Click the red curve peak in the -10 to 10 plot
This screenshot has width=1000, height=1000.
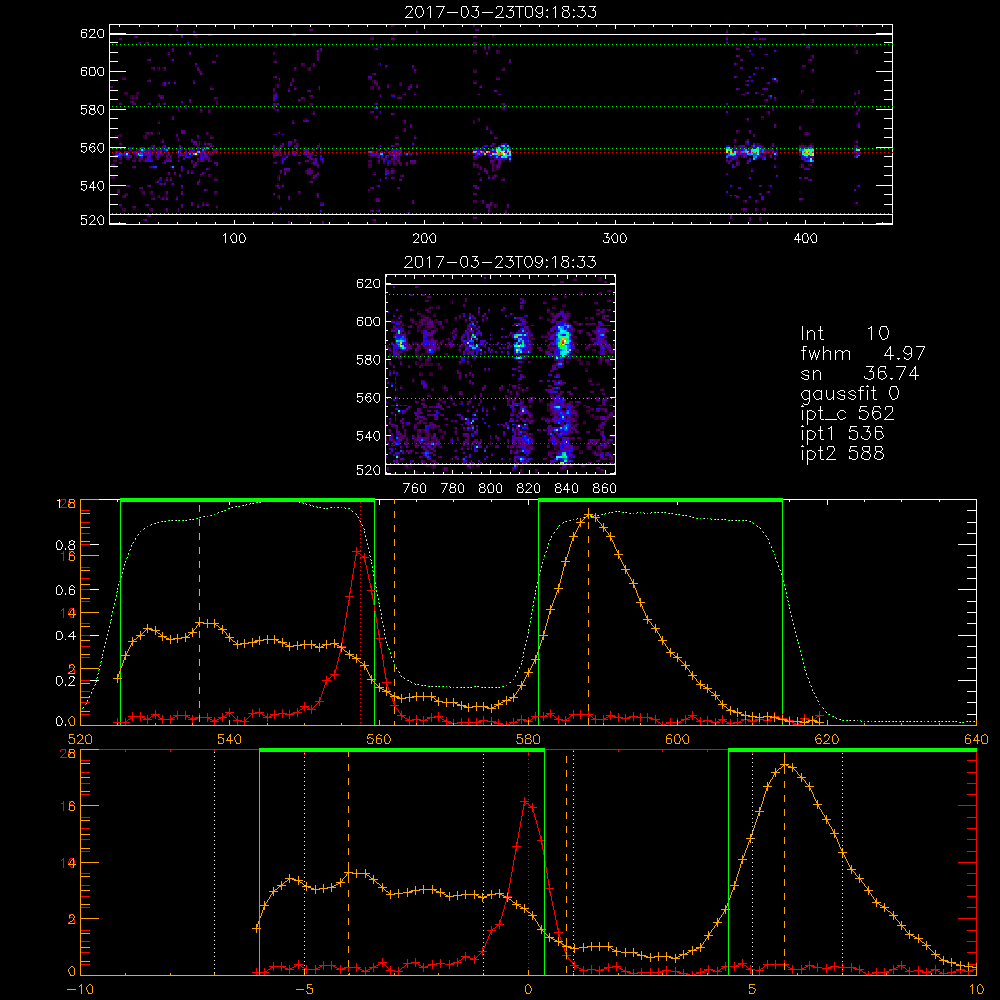coord(524,801)
